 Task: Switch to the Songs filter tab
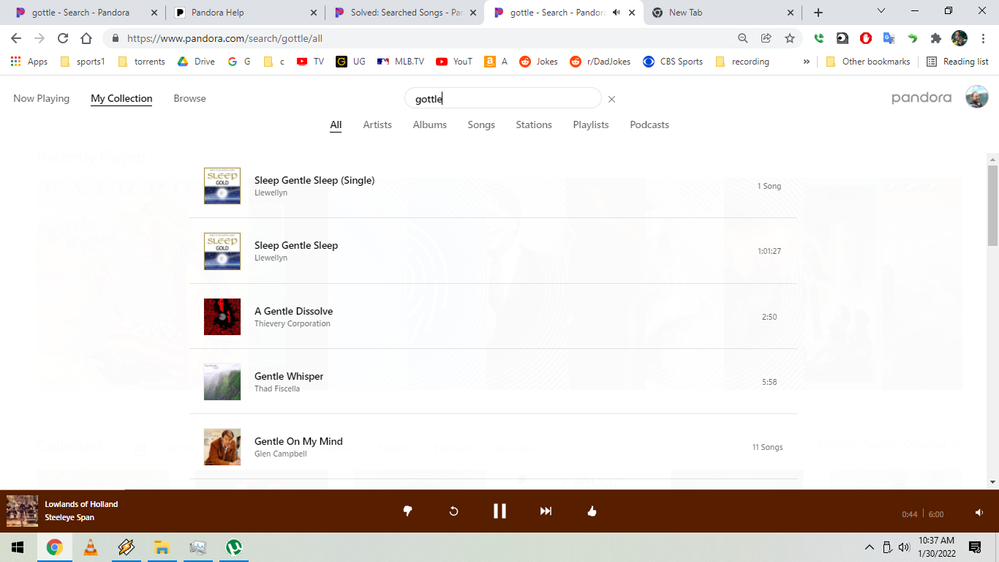[x=481, y=125]
